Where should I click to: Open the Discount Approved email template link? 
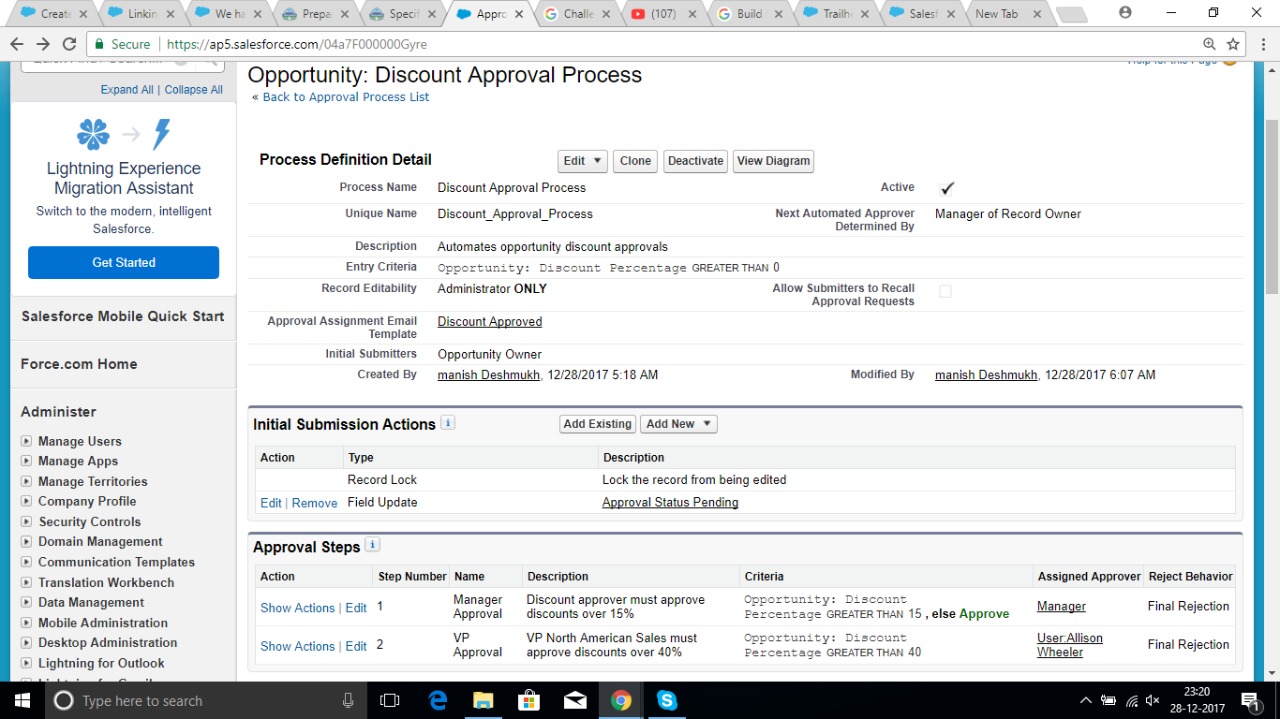pyautogui.click(x=490, y=322)
